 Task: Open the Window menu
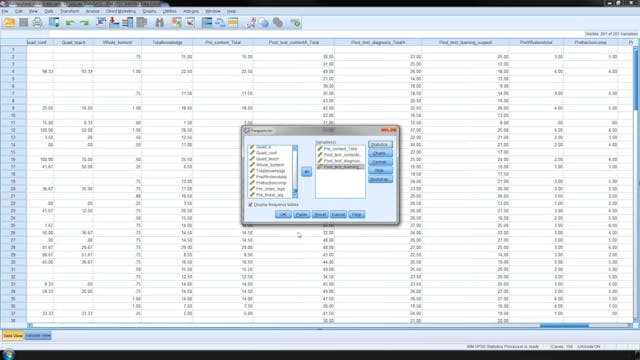coord(213,11)
